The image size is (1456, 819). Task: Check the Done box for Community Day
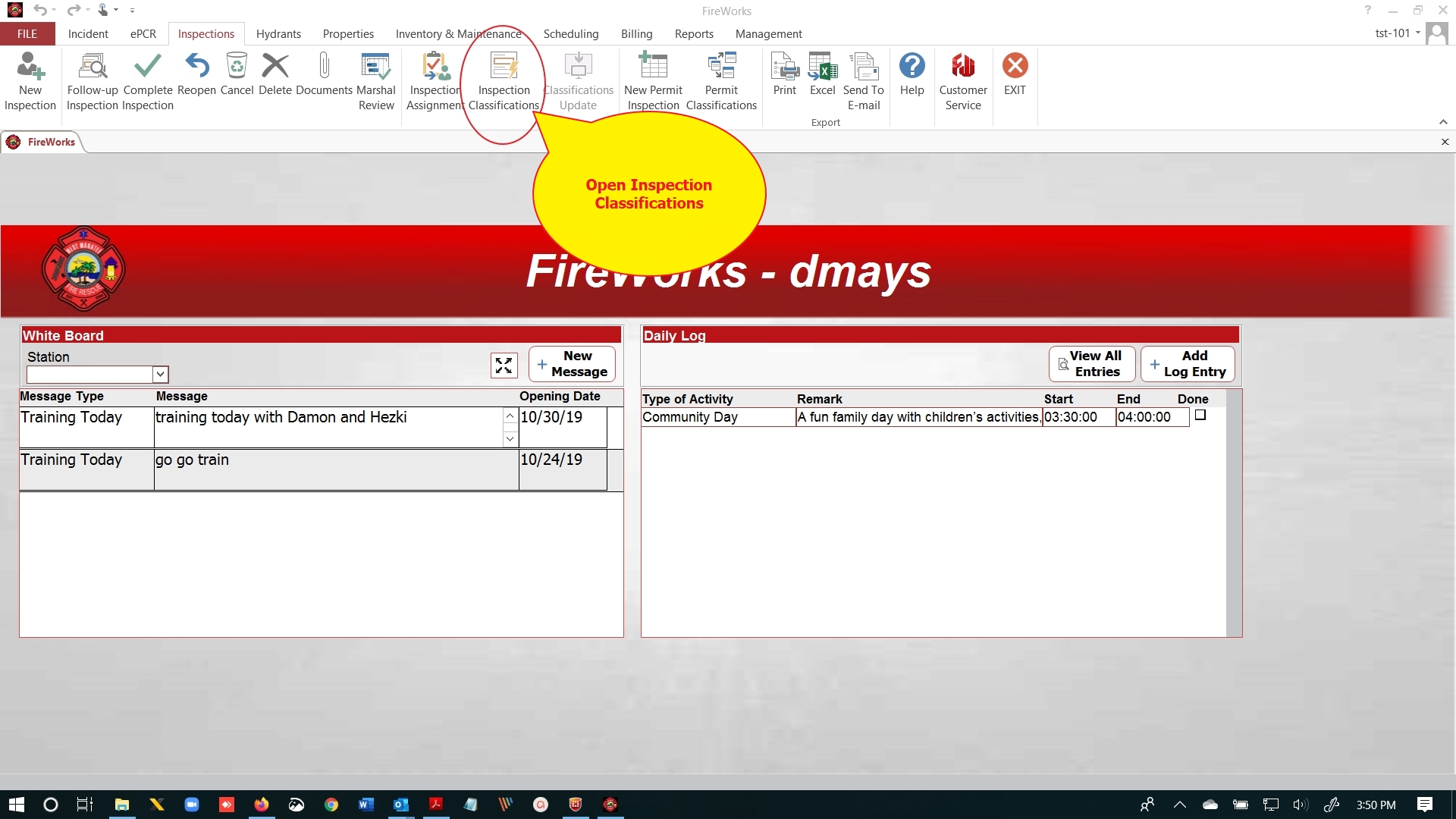(1200, 416)
